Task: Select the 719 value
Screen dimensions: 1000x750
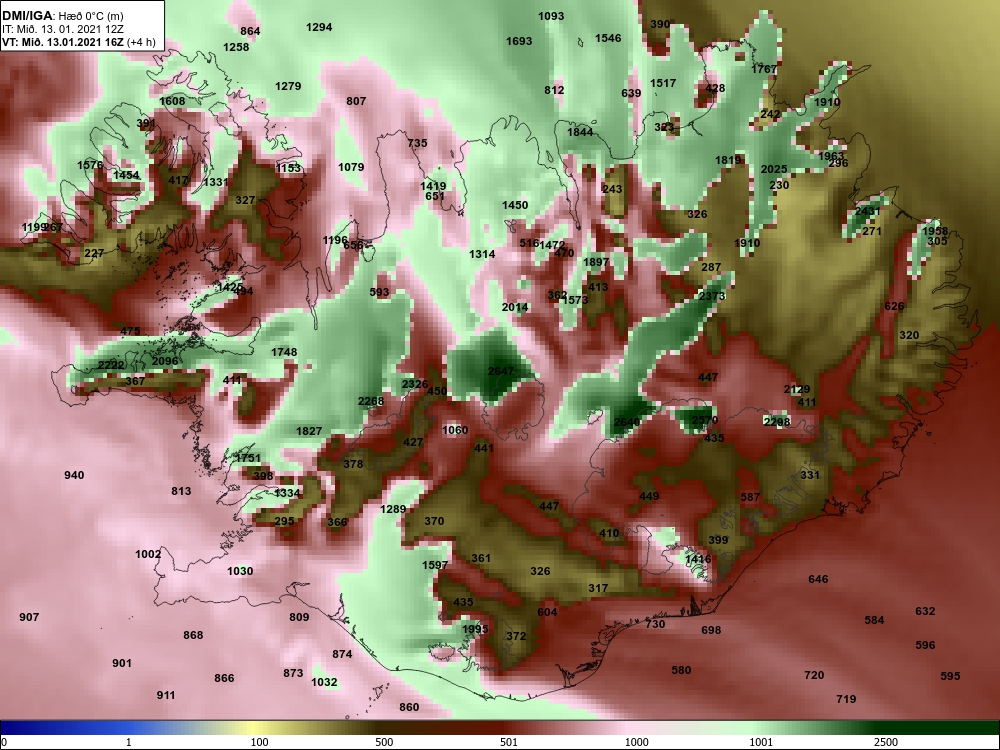Action: (846, 699)
